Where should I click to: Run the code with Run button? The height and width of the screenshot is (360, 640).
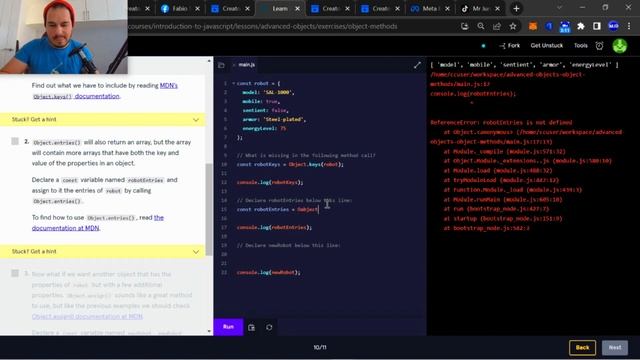(x=228, y=327)
